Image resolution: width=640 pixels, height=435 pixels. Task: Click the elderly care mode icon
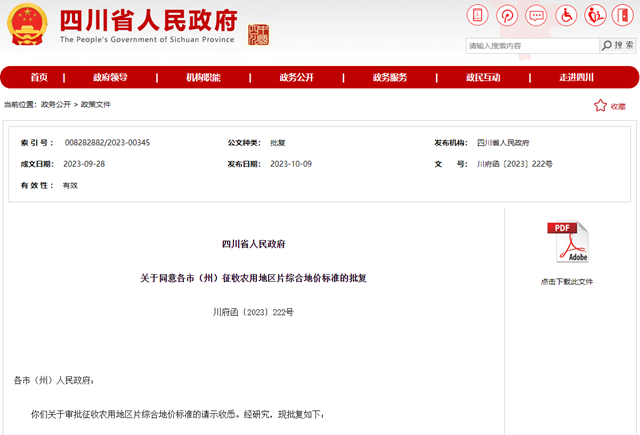[595, 16]
